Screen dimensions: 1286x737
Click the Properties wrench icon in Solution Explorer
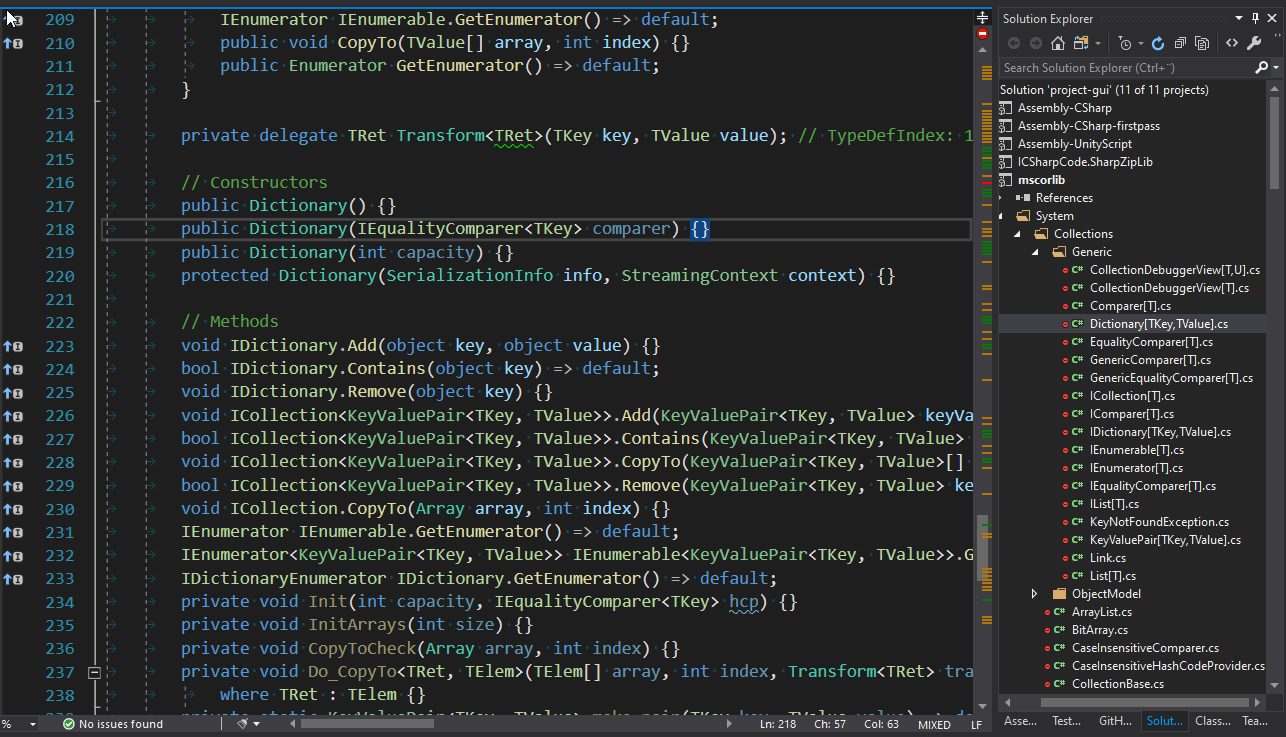coord(1253,41)
